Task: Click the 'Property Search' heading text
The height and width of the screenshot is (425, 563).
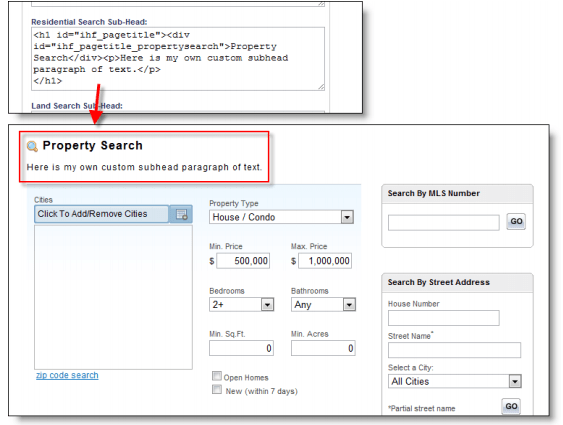Action: [93, 145]
